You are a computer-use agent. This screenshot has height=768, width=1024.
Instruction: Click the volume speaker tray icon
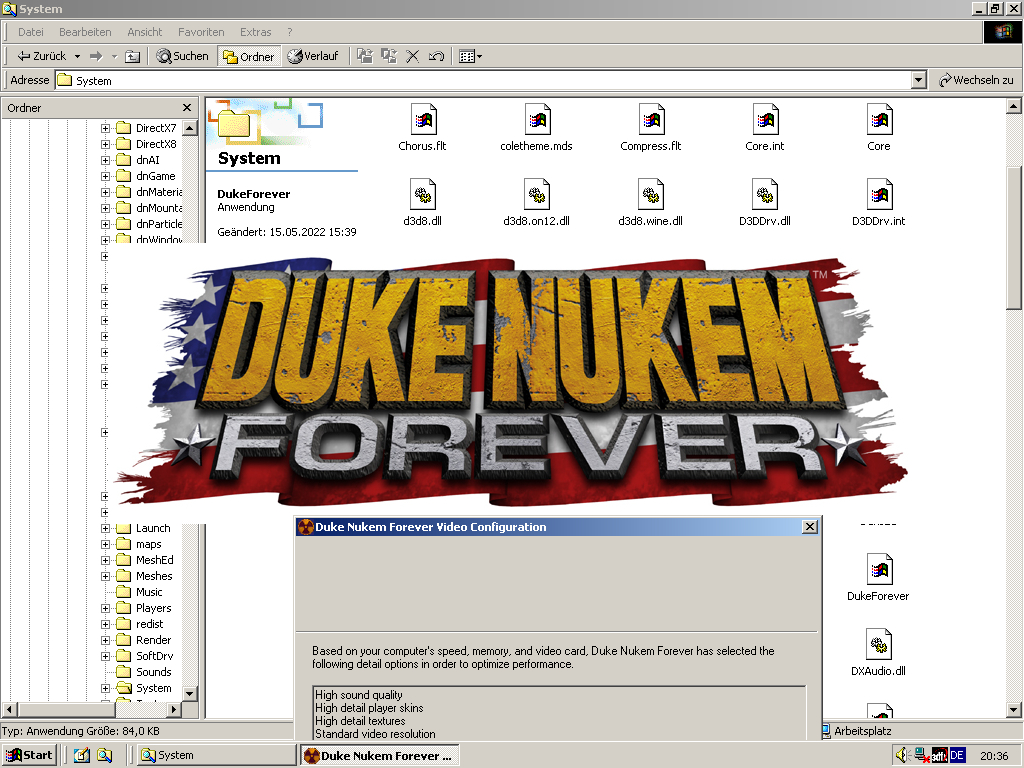tap(903, 756)
